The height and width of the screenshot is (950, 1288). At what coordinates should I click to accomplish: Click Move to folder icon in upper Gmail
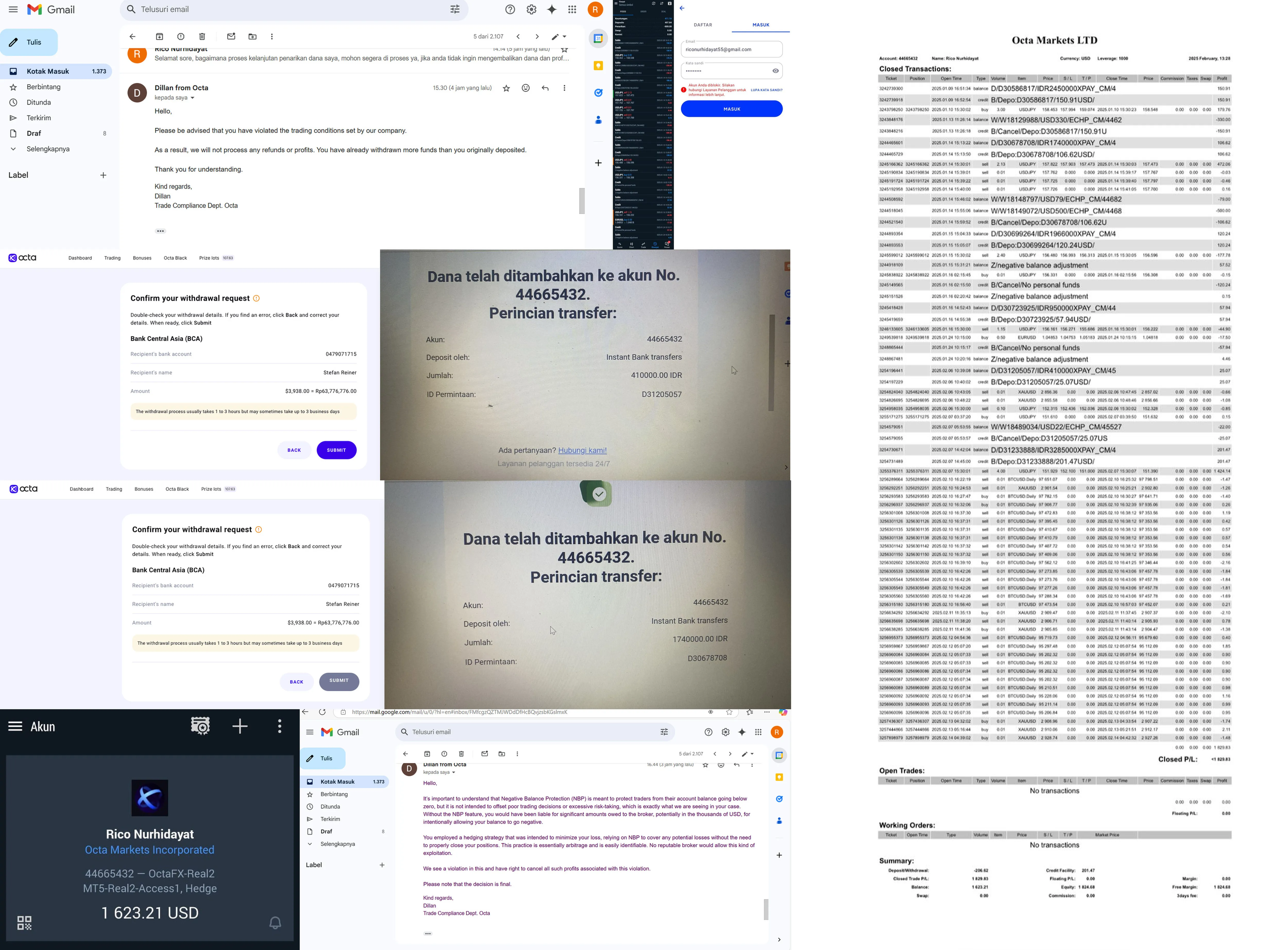252,36
